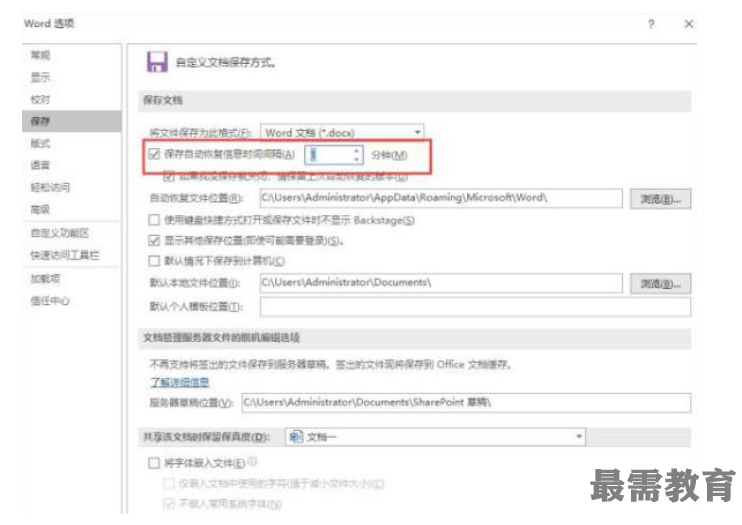
Task: Toggle 不嵌入常用系统字体 checkbox
Action: (x=168, y=504)
